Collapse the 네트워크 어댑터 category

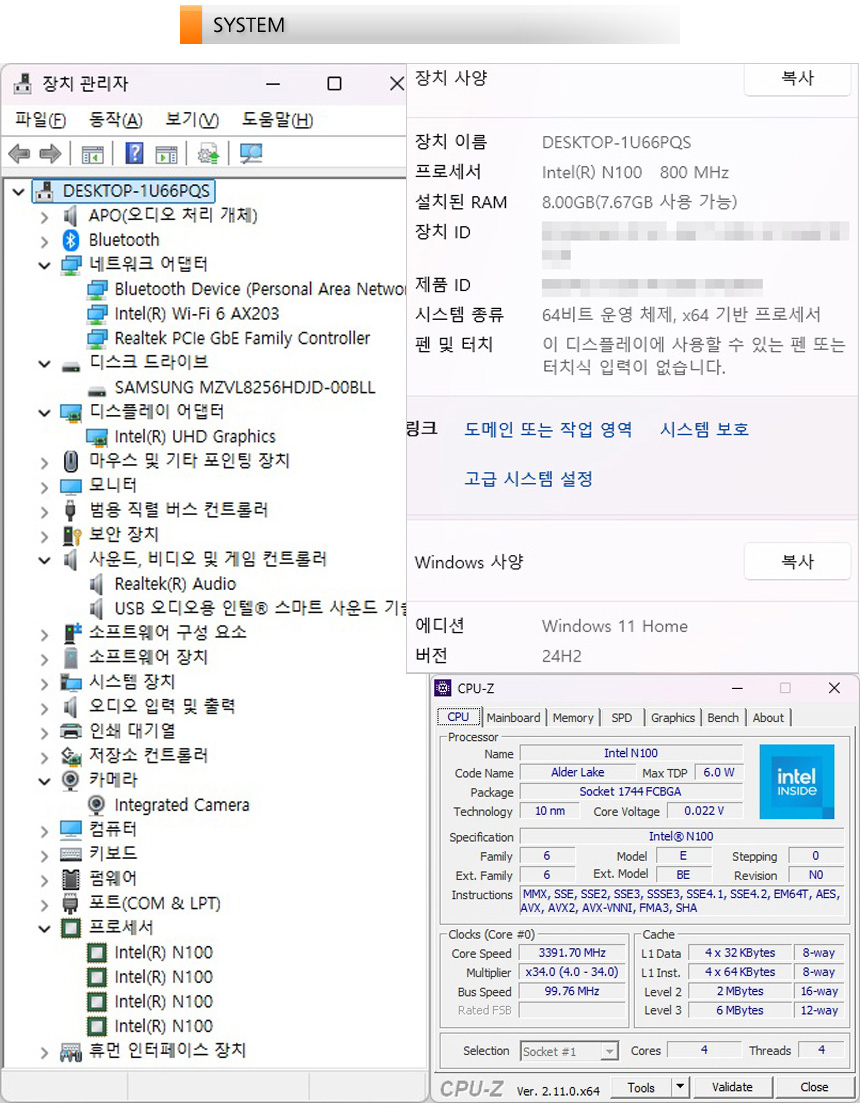[x=45, y=265]
